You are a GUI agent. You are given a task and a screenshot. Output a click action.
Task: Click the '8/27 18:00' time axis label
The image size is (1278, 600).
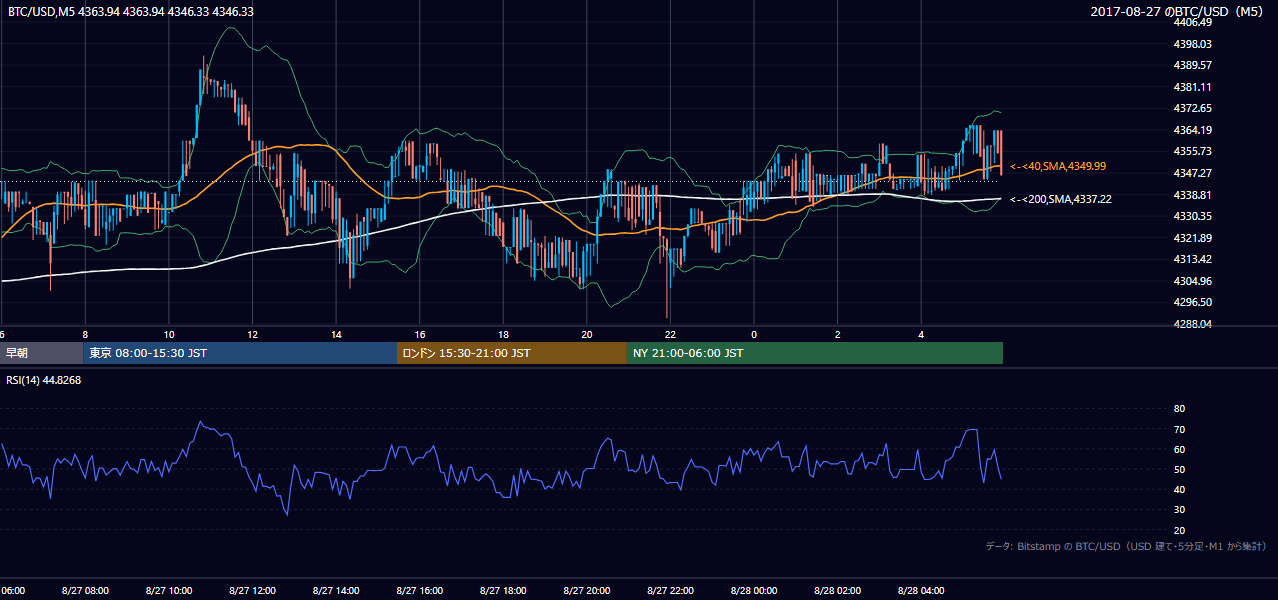[503, 591]
